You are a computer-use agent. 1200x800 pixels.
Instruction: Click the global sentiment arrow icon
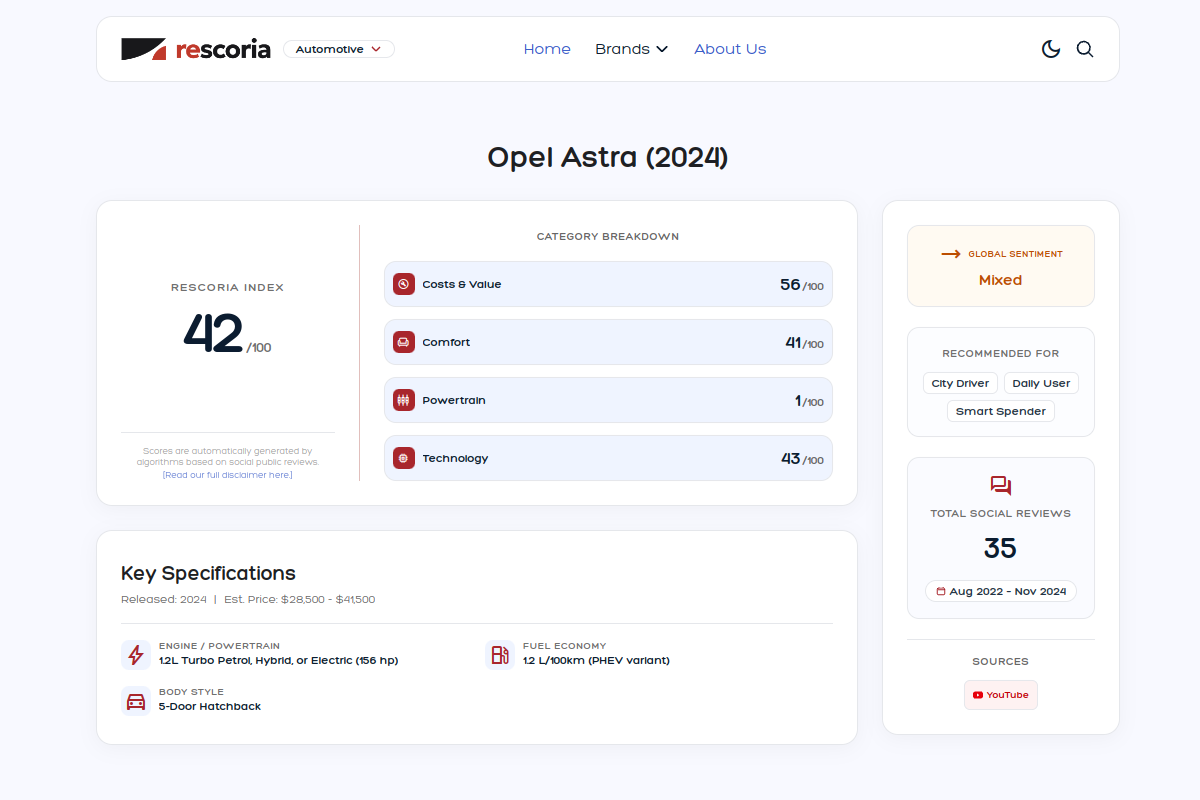pos(951,254)
